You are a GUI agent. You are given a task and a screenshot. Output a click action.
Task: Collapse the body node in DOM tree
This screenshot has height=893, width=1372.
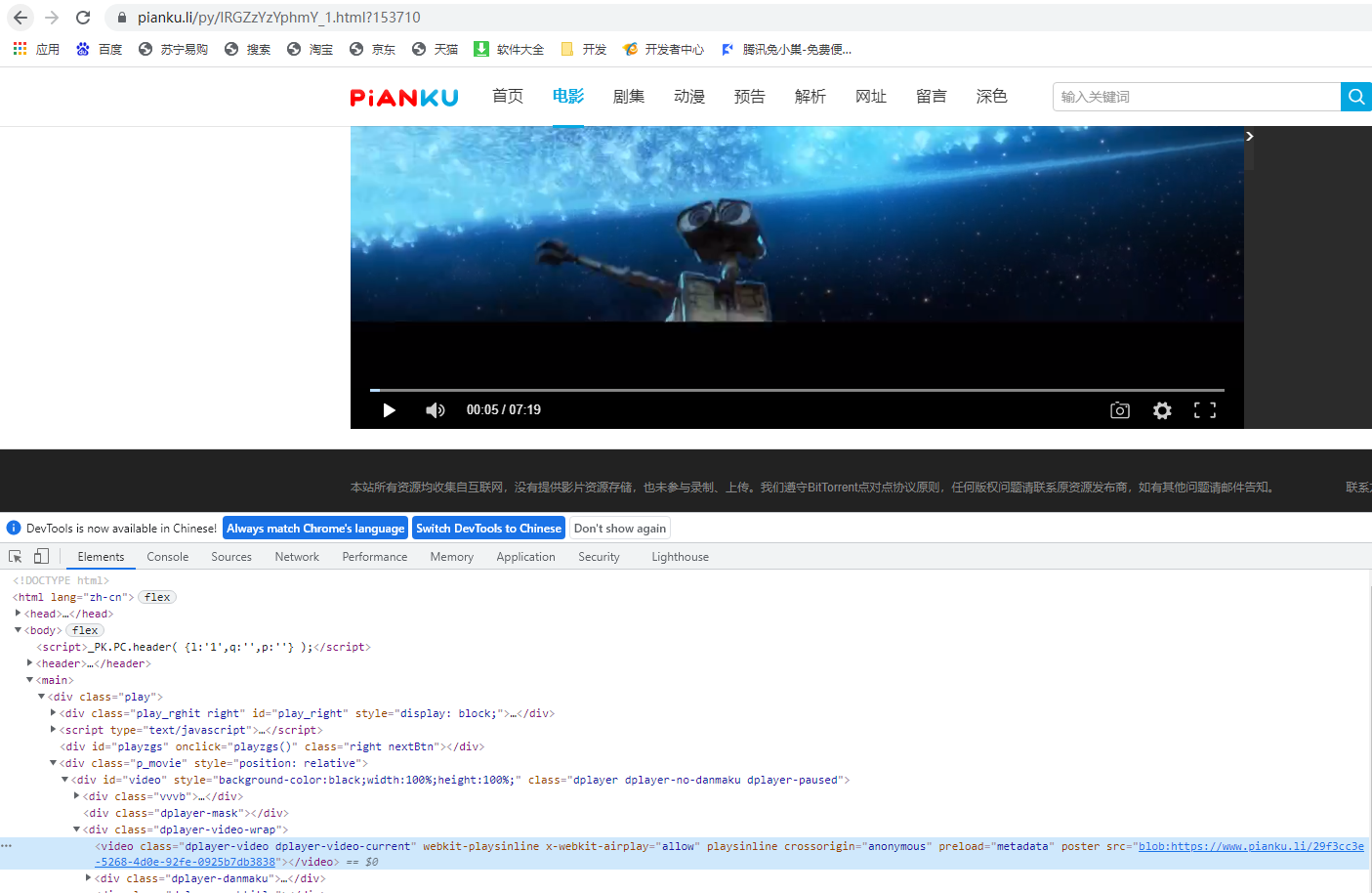coord(18,630)
